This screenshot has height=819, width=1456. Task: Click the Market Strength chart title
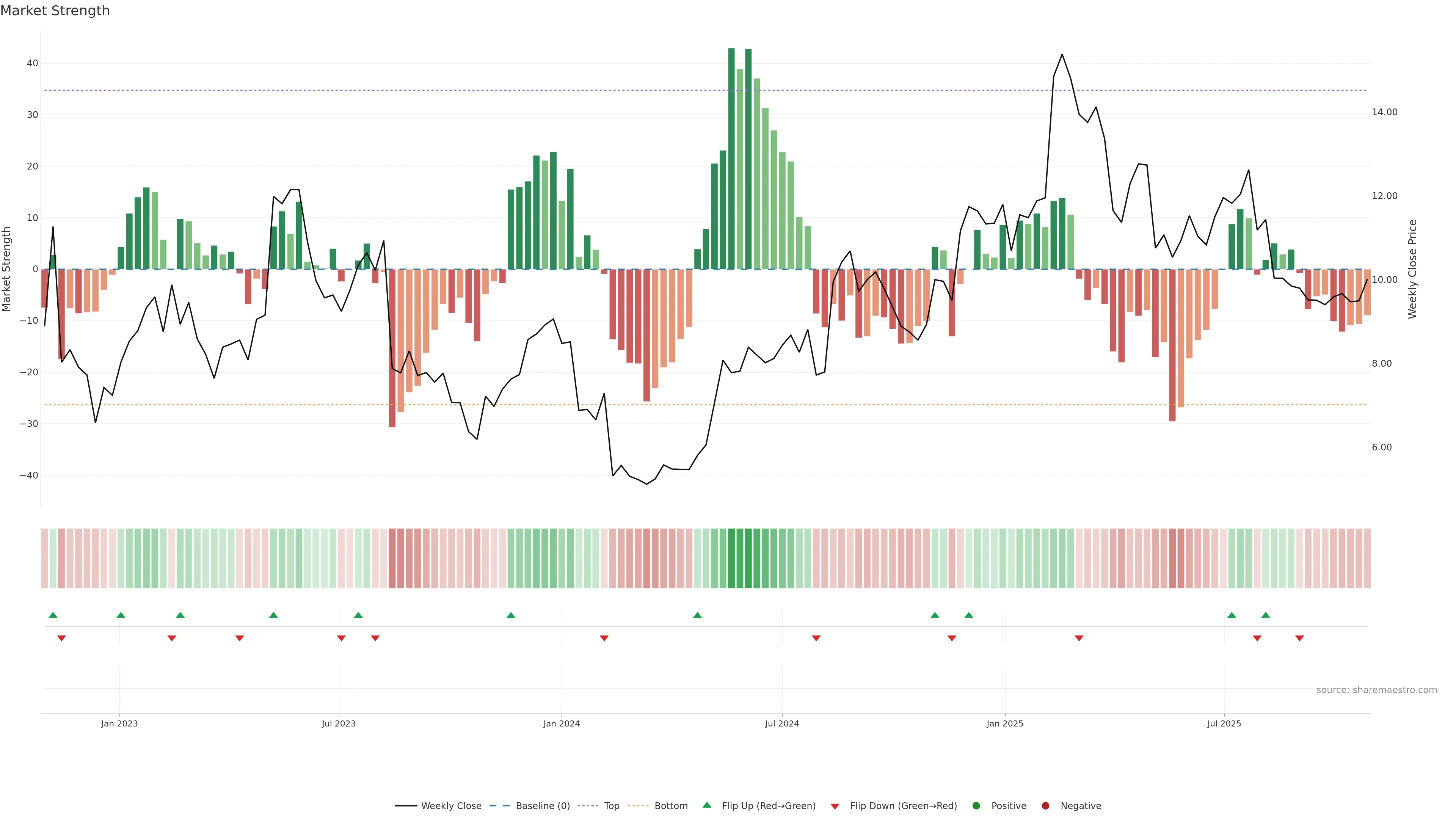pyautogui.click(x=55, y=11)
